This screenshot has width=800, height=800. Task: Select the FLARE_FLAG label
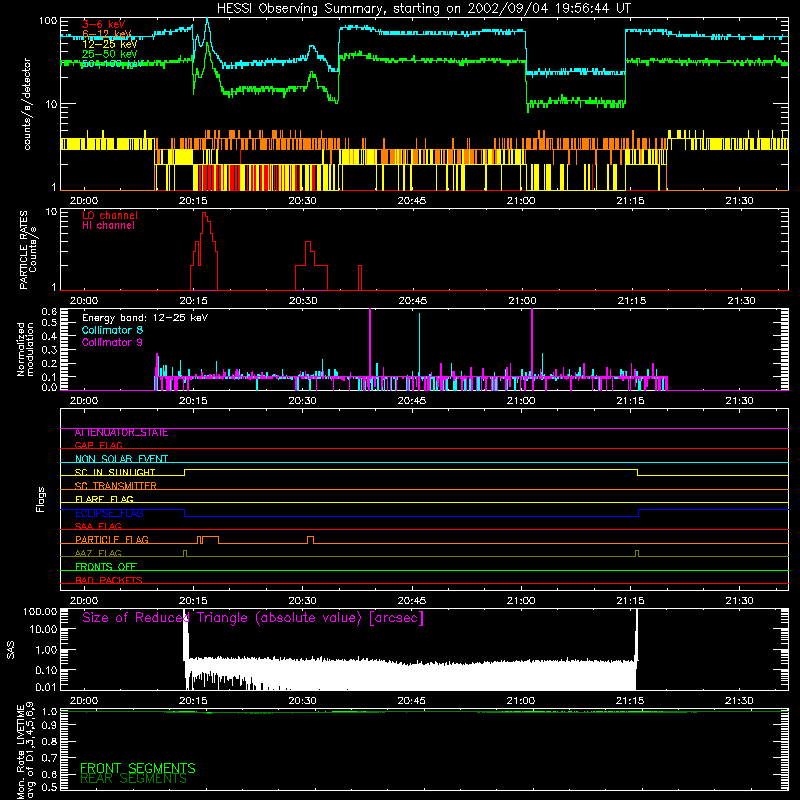click(x=104, y=499)
